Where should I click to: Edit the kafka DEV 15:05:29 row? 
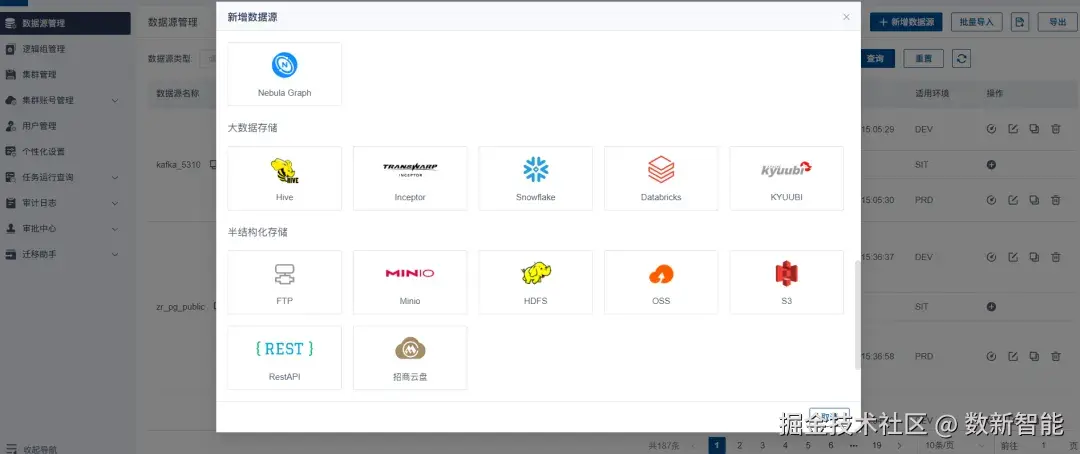point(1012,129)
